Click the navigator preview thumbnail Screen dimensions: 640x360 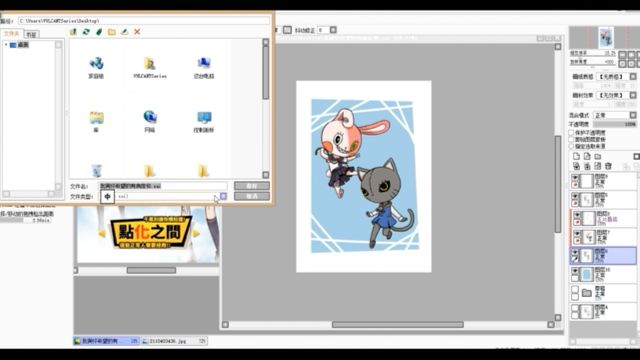[x=606, y=38]
